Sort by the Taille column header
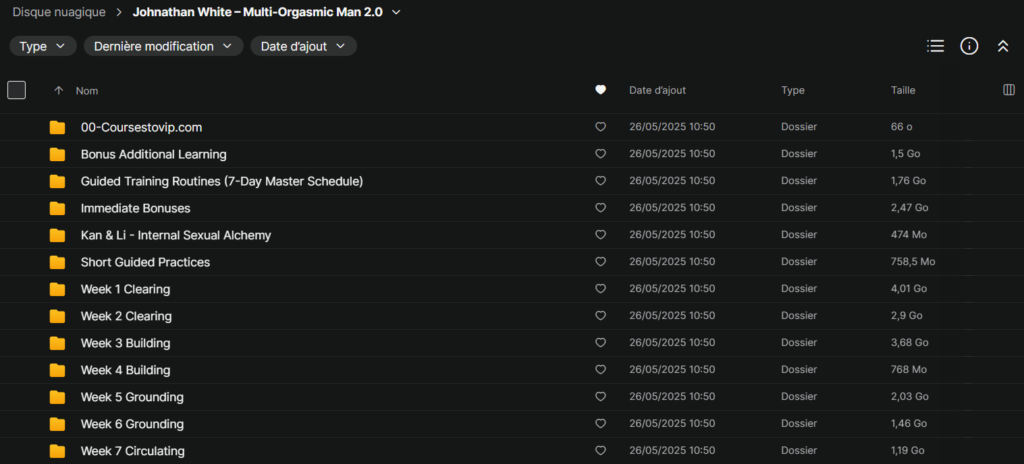1024x464 pixels. coord(903,90)
